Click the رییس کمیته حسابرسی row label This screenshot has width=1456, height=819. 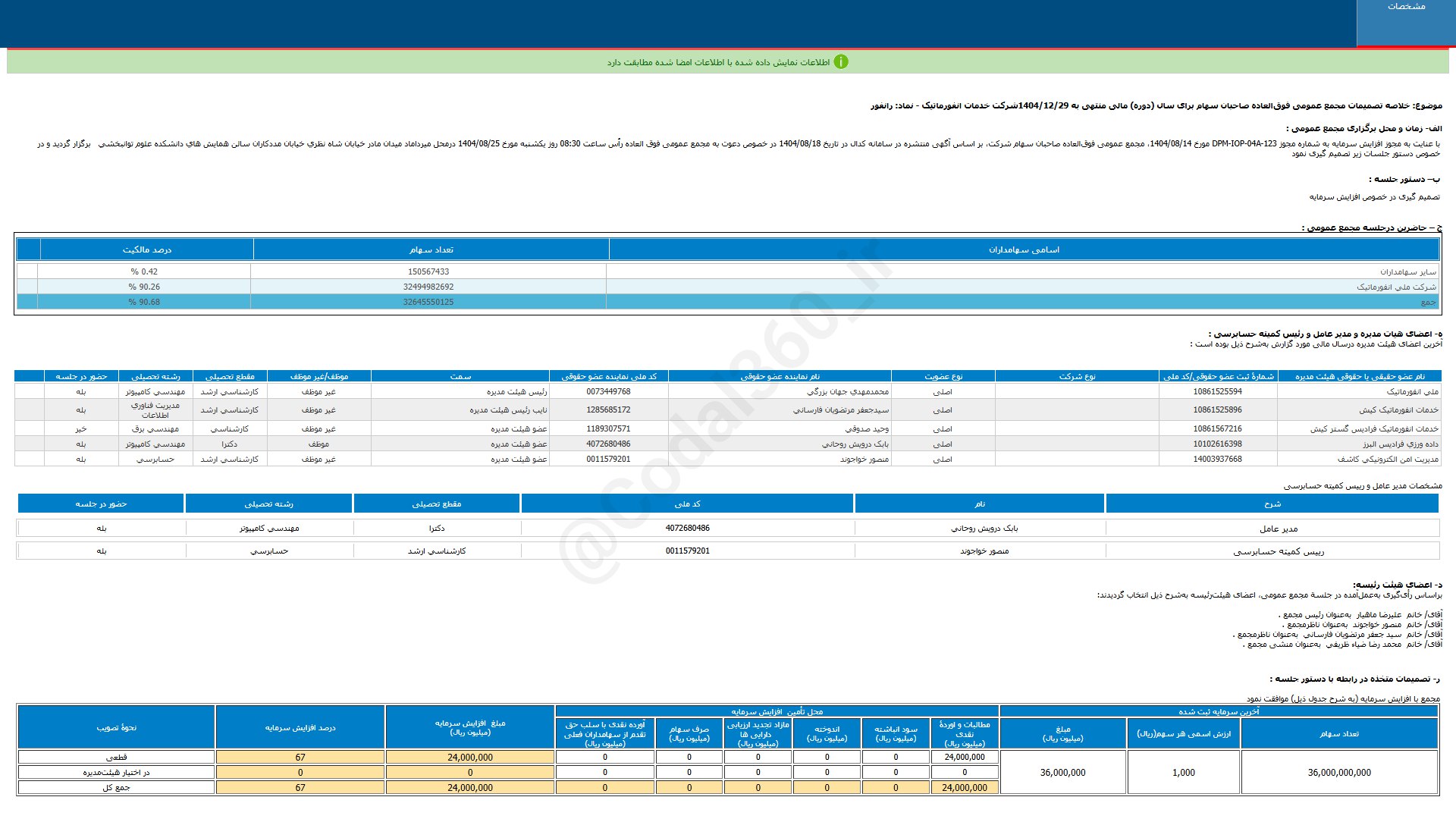pos(1279,551)
